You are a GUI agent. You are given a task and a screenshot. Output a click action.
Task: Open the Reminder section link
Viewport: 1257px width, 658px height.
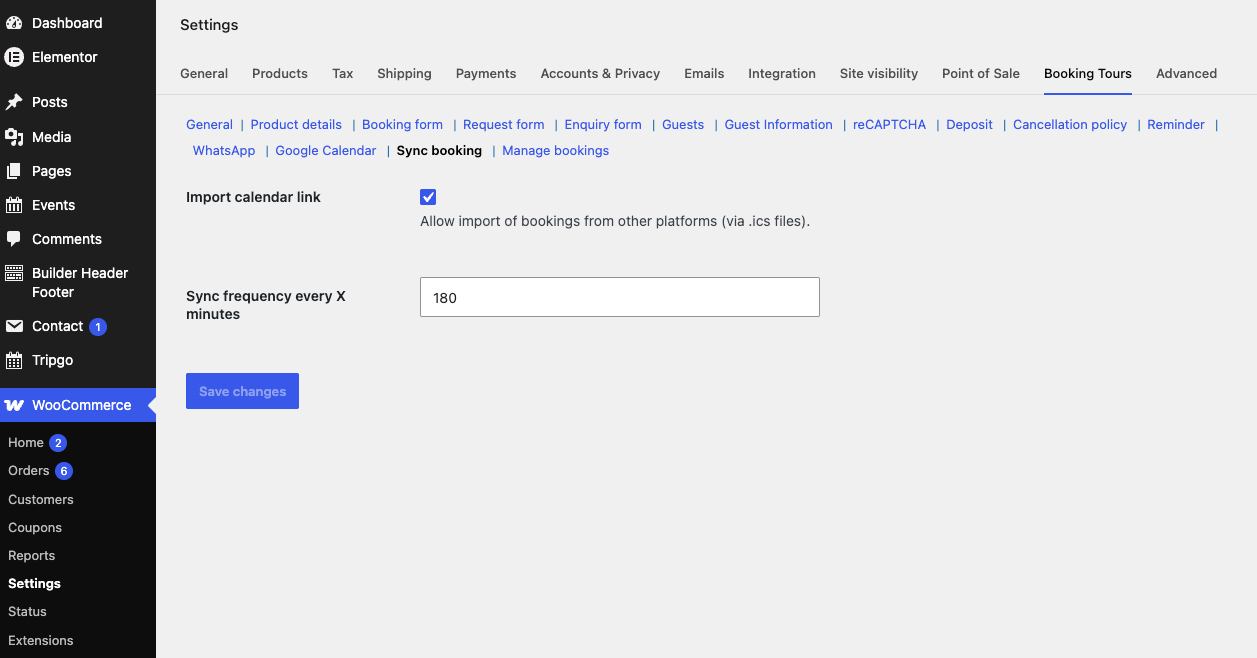pos(1176,124)
